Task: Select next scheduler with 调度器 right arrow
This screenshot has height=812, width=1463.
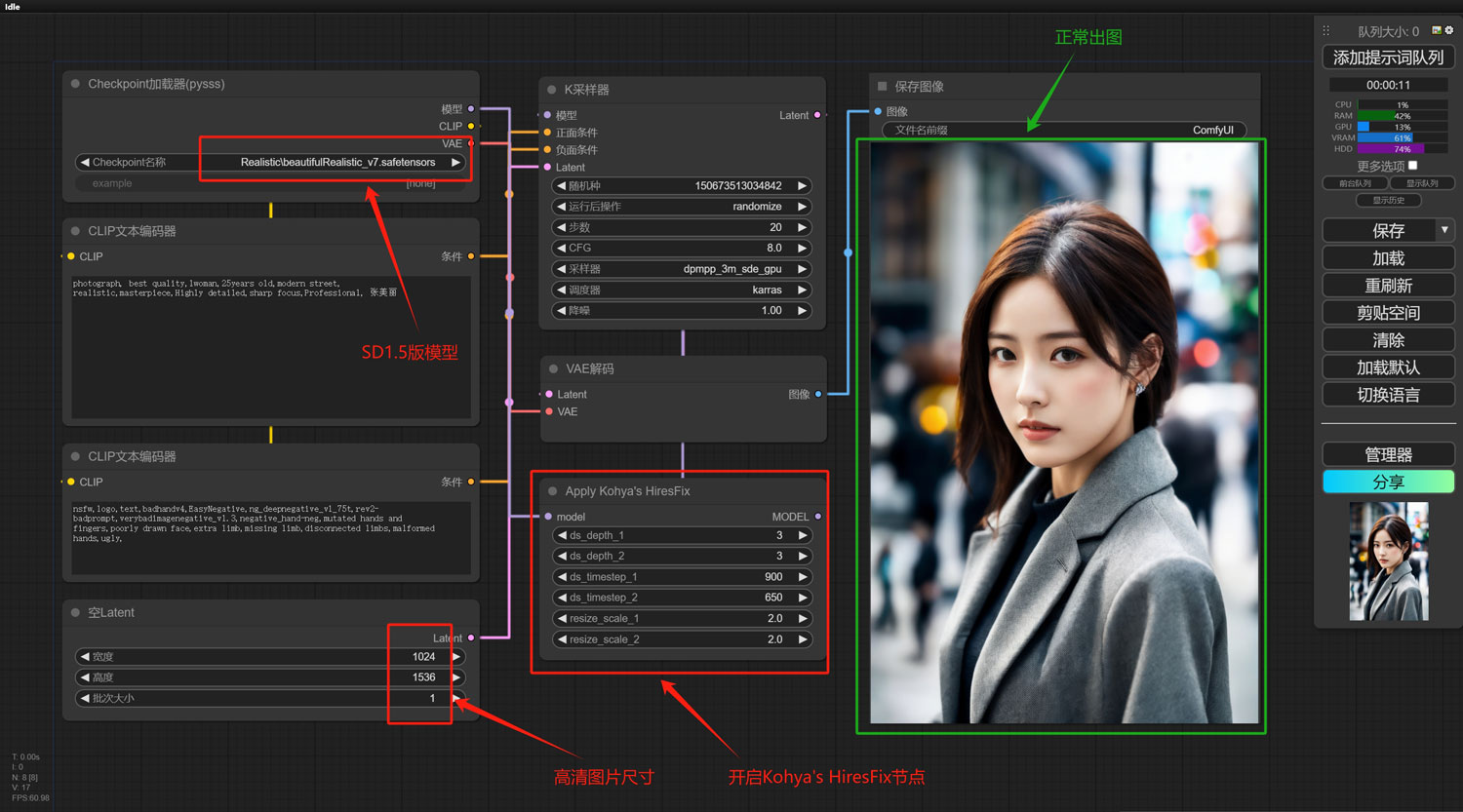Action: pyautogui.click(x=802, y=290)
